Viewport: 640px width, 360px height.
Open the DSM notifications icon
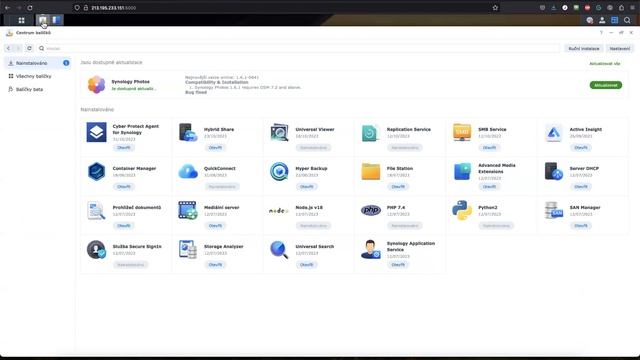point(589,20)
